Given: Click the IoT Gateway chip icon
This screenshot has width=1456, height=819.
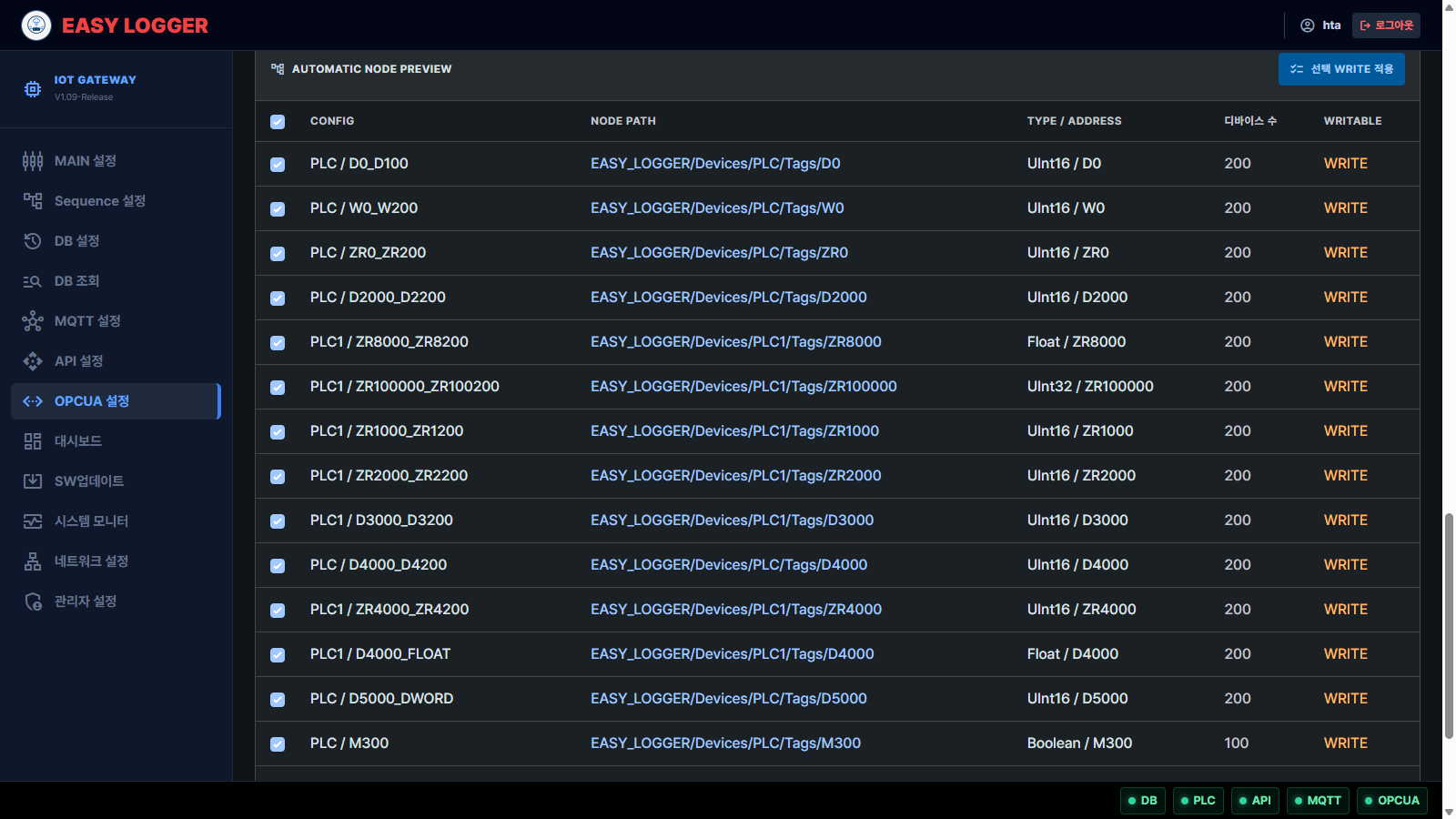Looking at the screenshot, I should 33,88.
